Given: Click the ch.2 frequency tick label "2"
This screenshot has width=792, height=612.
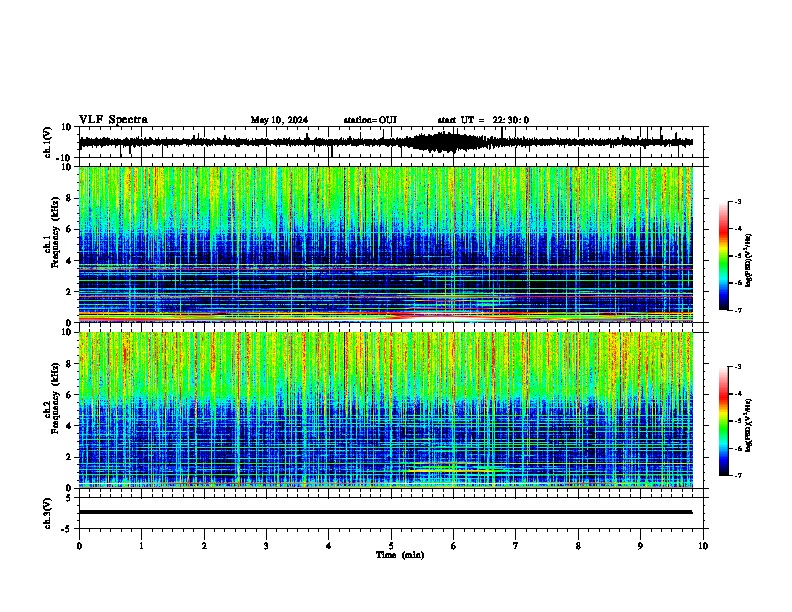Looking at the screenshot, I should 69,457.
